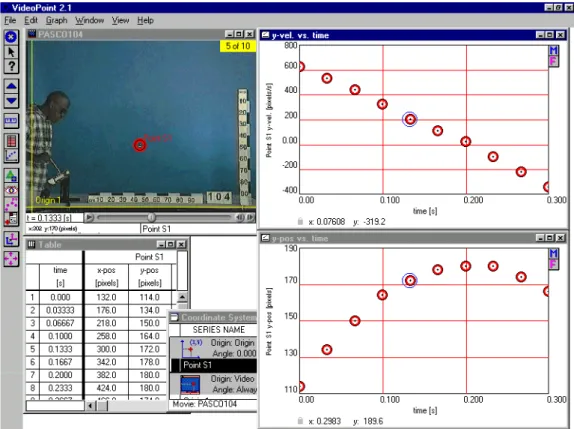574x429 pixels.
Task: Click the Point S1 header in Table
Action: 149,257
